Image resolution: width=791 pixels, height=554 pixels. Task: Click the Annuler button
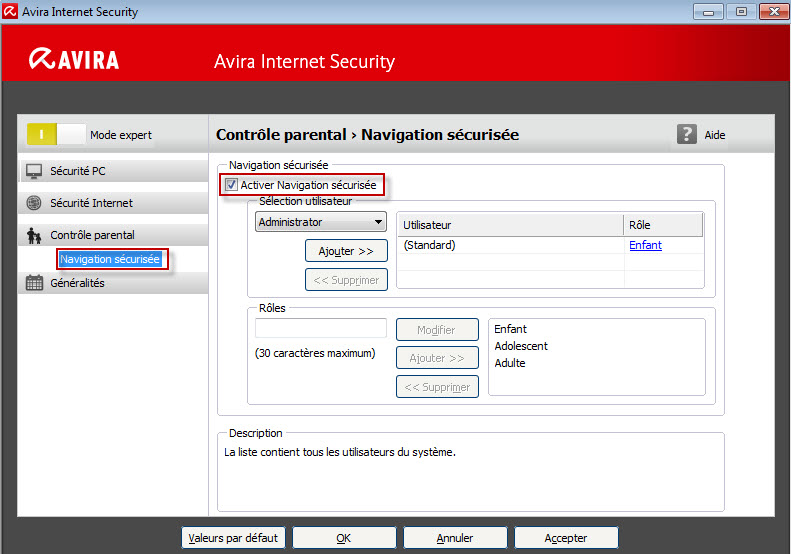coord(455,538)
